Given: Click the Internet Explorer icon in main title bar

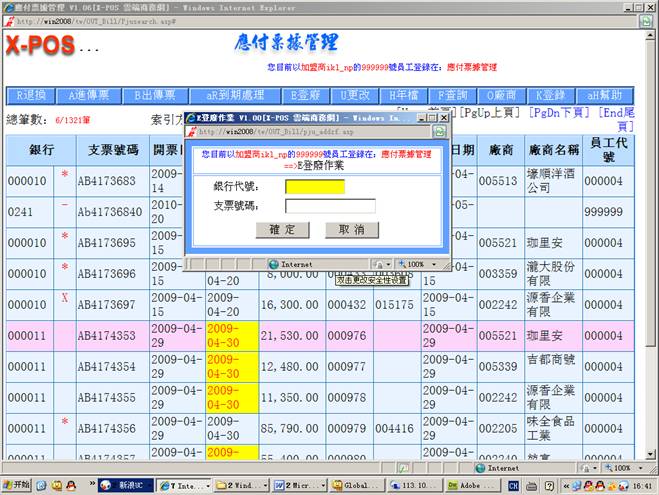Looking at the screenshot, I should tap(7, 6).
